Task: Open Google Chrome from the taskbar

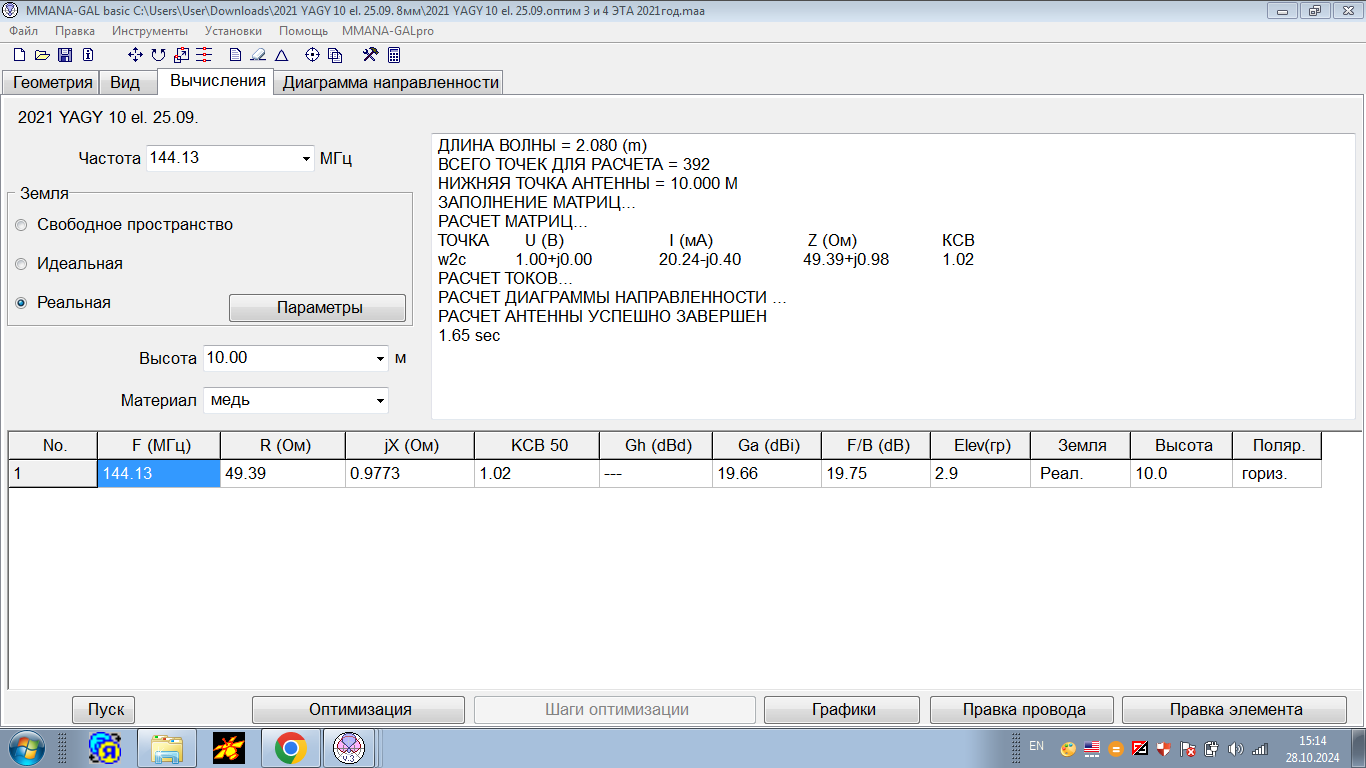Action: (x=291, y=747)
